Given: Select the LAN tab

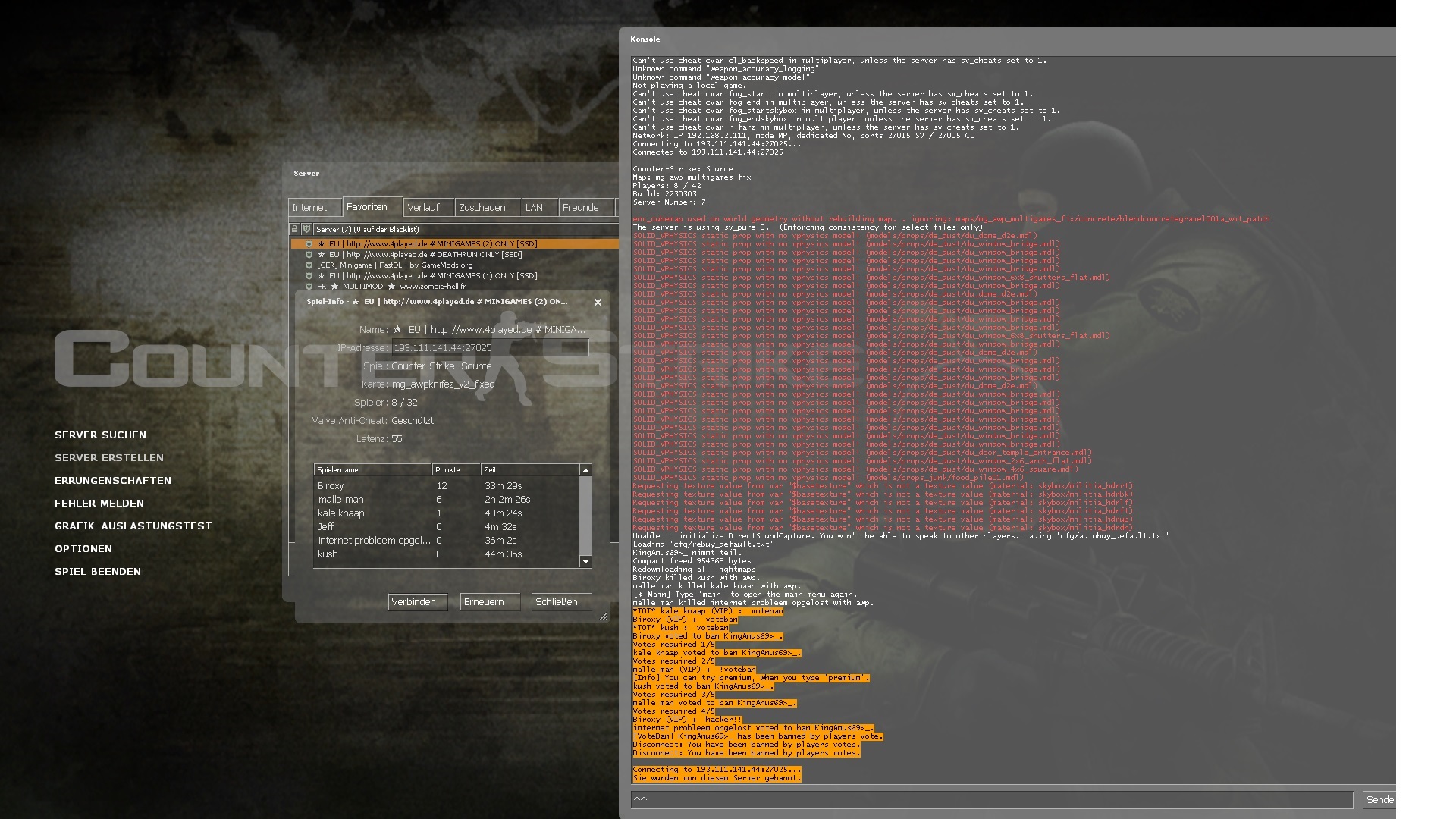Looking at the screenshot, I should [x=540, y=207].
